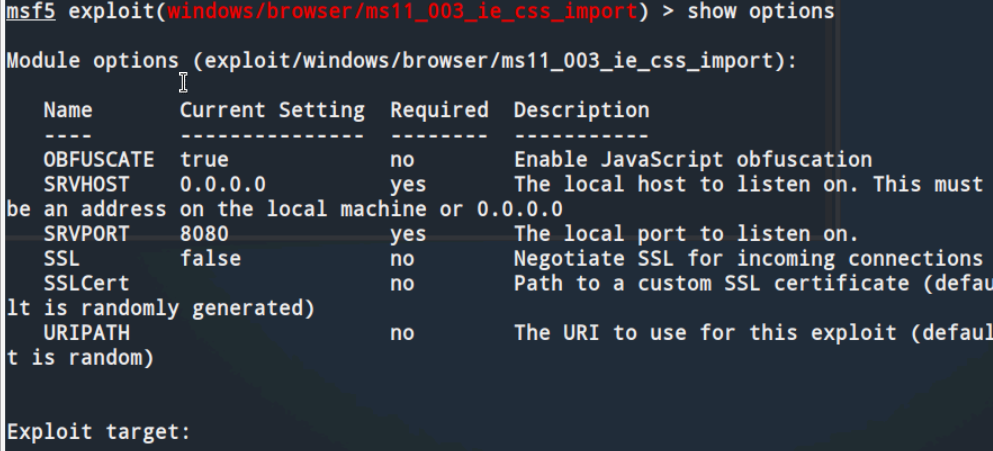The height and width of the screenshot is (451, 993).
Task: Click the Name column header
Action: coord(68,110)
